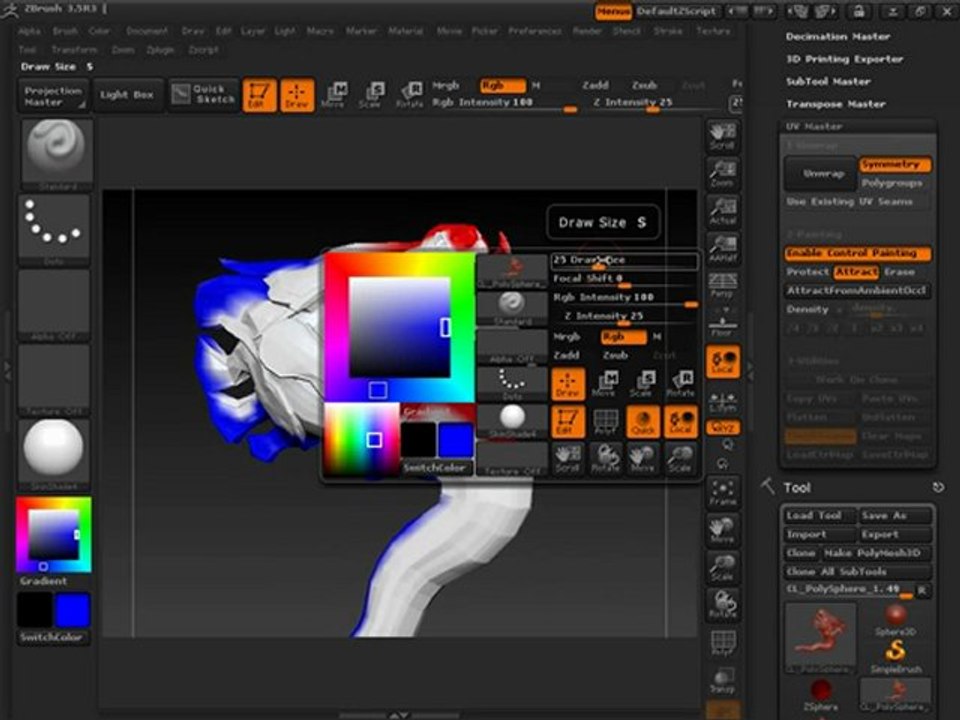
Task: Expand the SubTool Master section
Action: click(x=828, y=81)
